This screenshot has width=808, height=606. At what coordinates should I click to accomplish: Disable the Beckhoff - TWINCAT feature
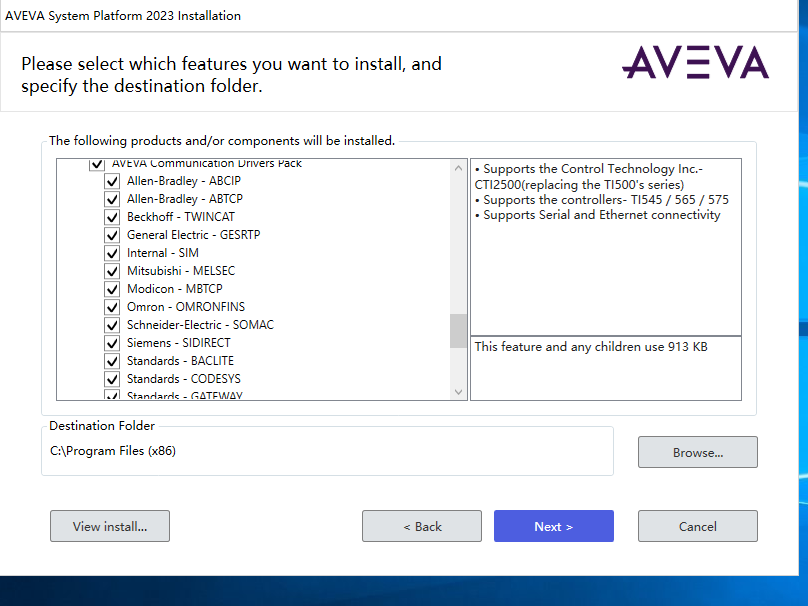tap(112, 217)
